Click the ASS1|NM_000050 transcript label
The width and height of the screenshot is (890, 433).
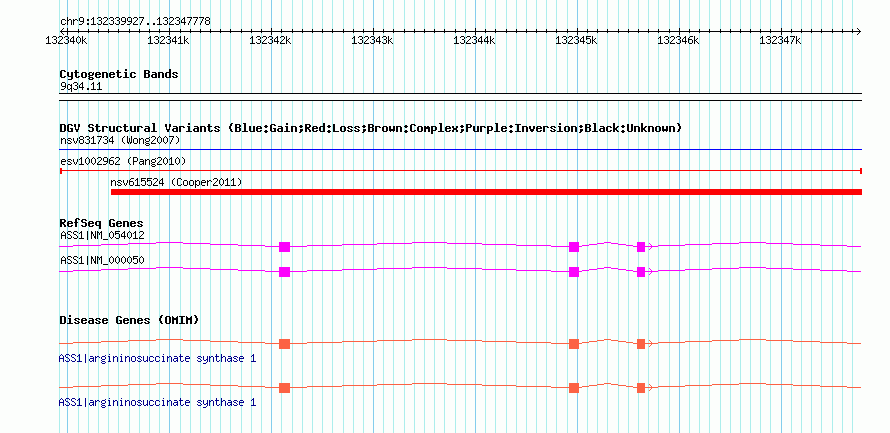pos(102,260)
